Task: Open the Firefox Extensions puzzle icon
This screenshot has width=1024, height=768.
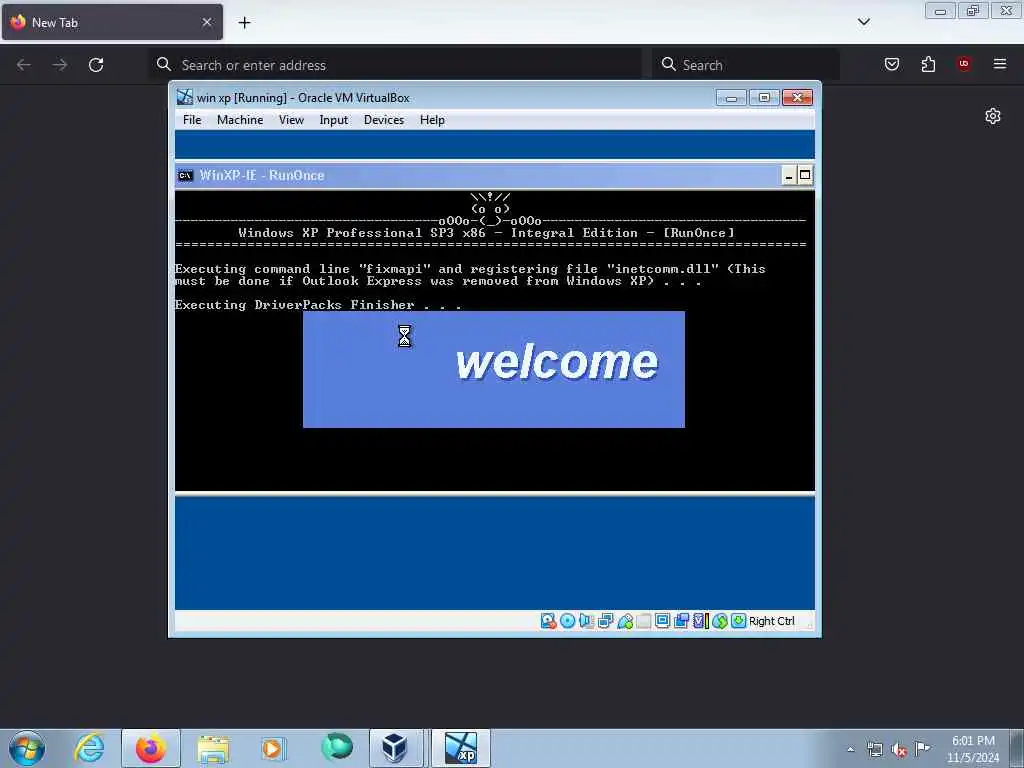Action: (928, 64)
